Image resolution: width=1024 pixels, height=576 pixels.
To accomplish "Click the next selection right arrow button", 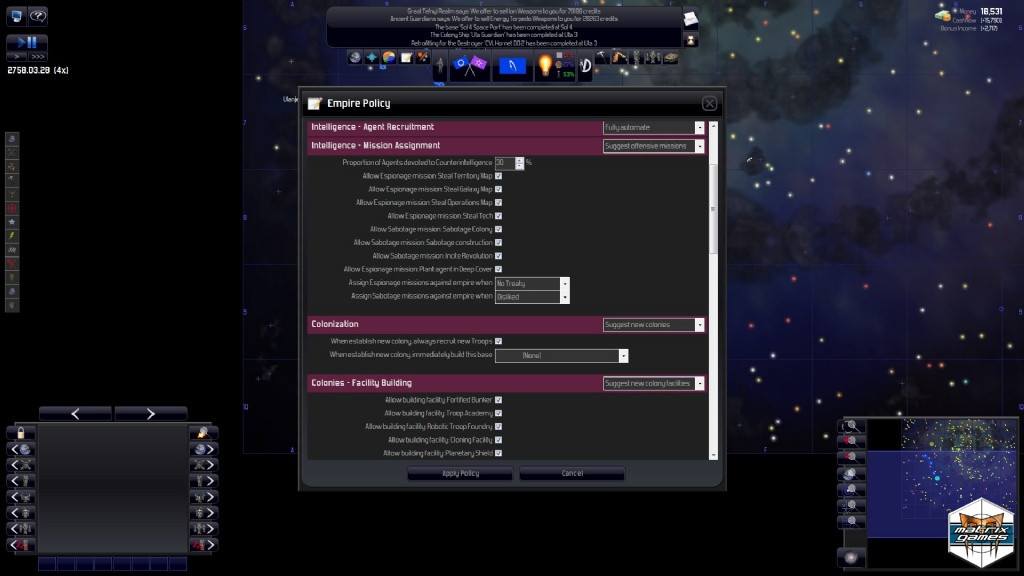I will point(151,414).
